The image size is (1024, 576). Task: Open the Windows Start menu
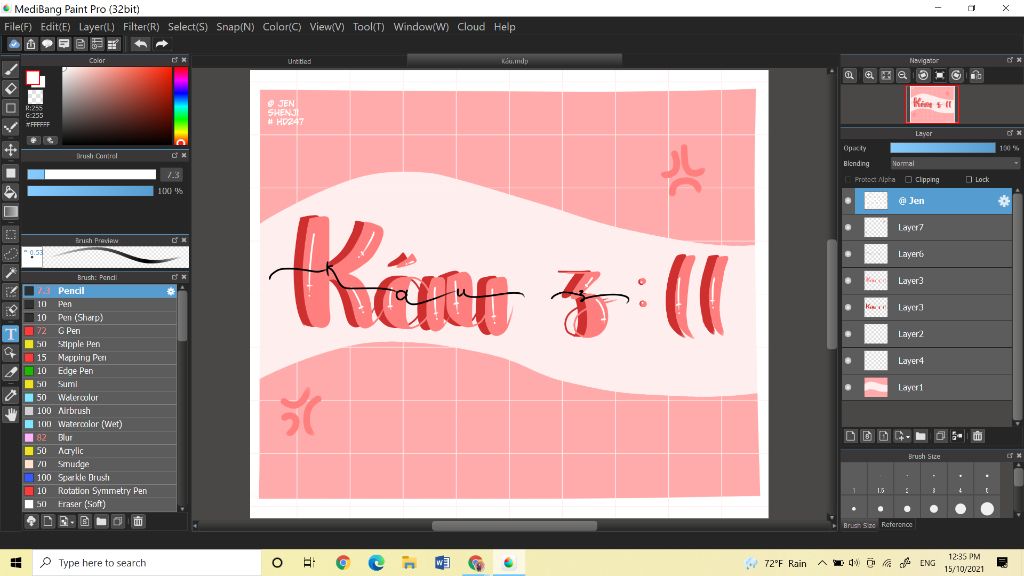coord(16,563)
